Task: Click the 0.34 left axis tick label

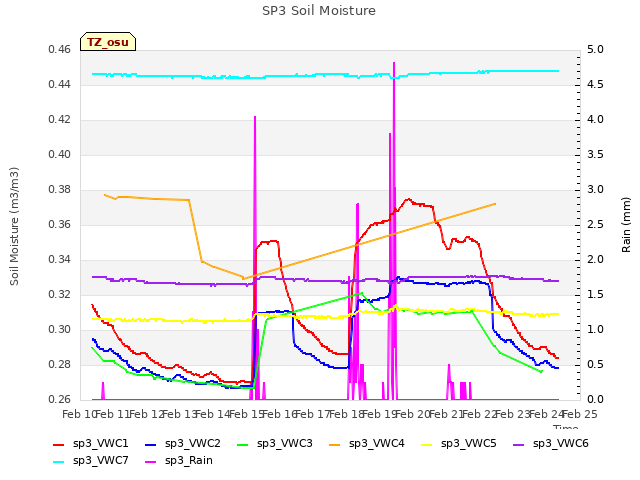Action: pyautogui.click(x=60, y=260)
